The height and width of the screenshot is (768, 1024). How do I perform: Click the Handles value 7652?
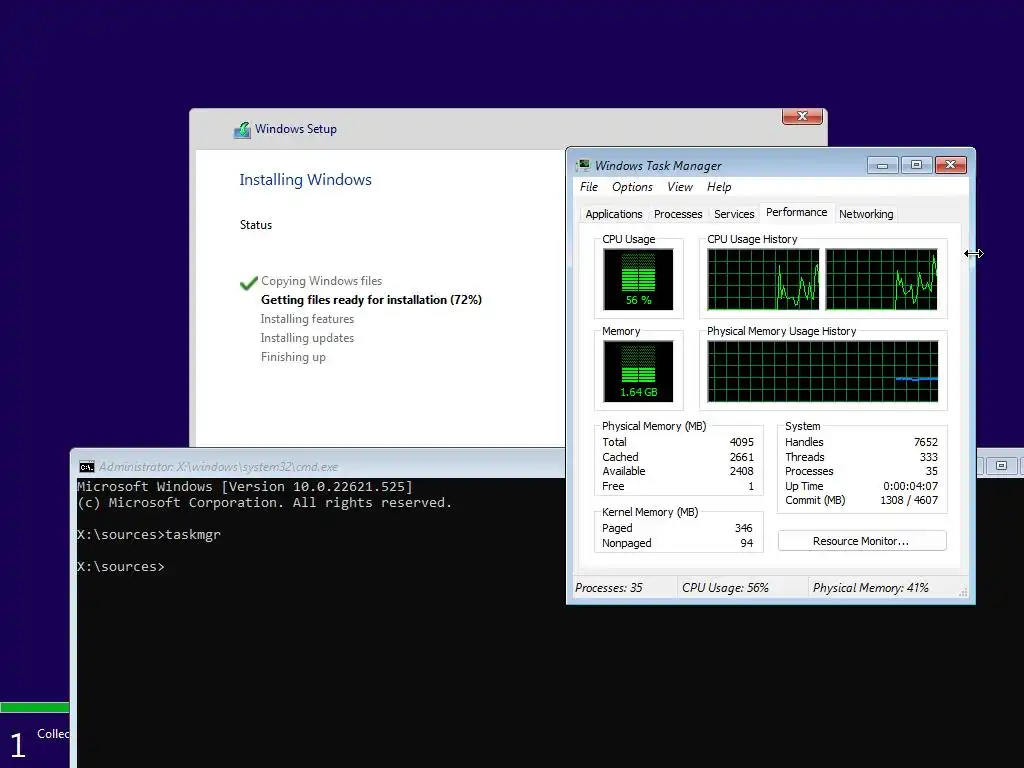[925, 442]
